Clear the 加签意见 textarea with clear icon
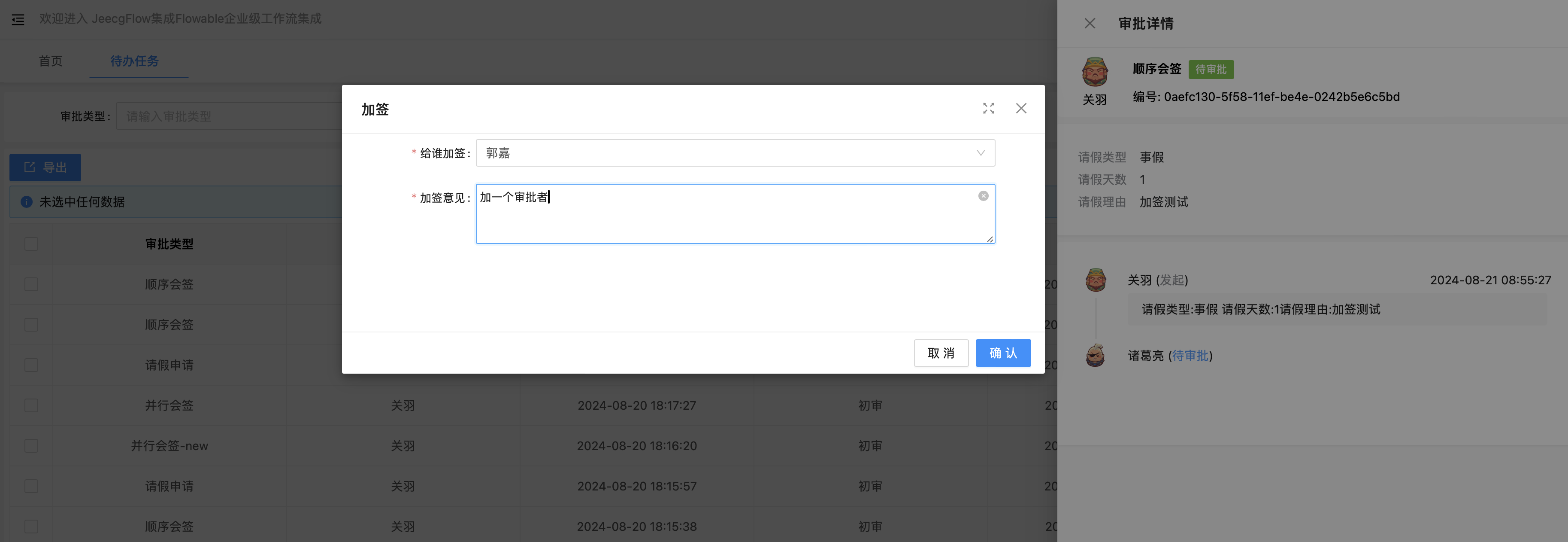This screenshot has width=1568, height=542. tap(983, 196)
